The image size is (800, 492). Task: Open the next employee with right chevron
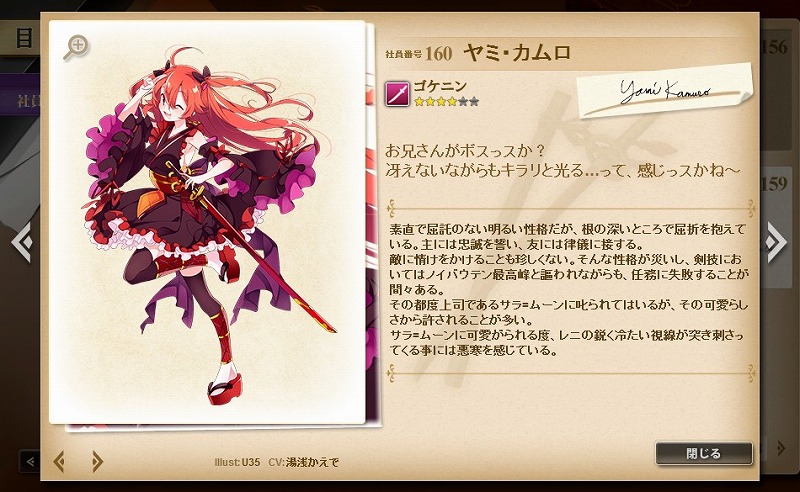point(775,242)
